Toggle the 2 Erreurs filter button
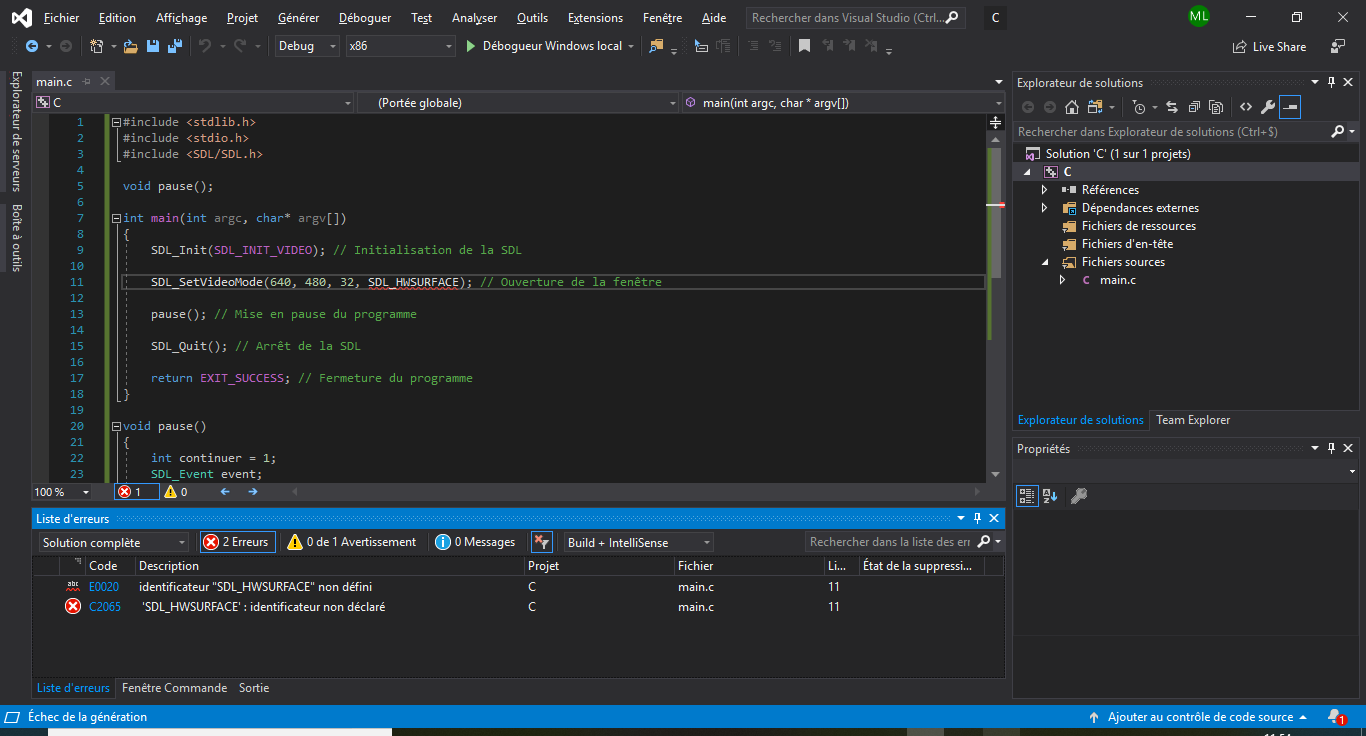Screen dimensions: 1366x736 [237, 541]
